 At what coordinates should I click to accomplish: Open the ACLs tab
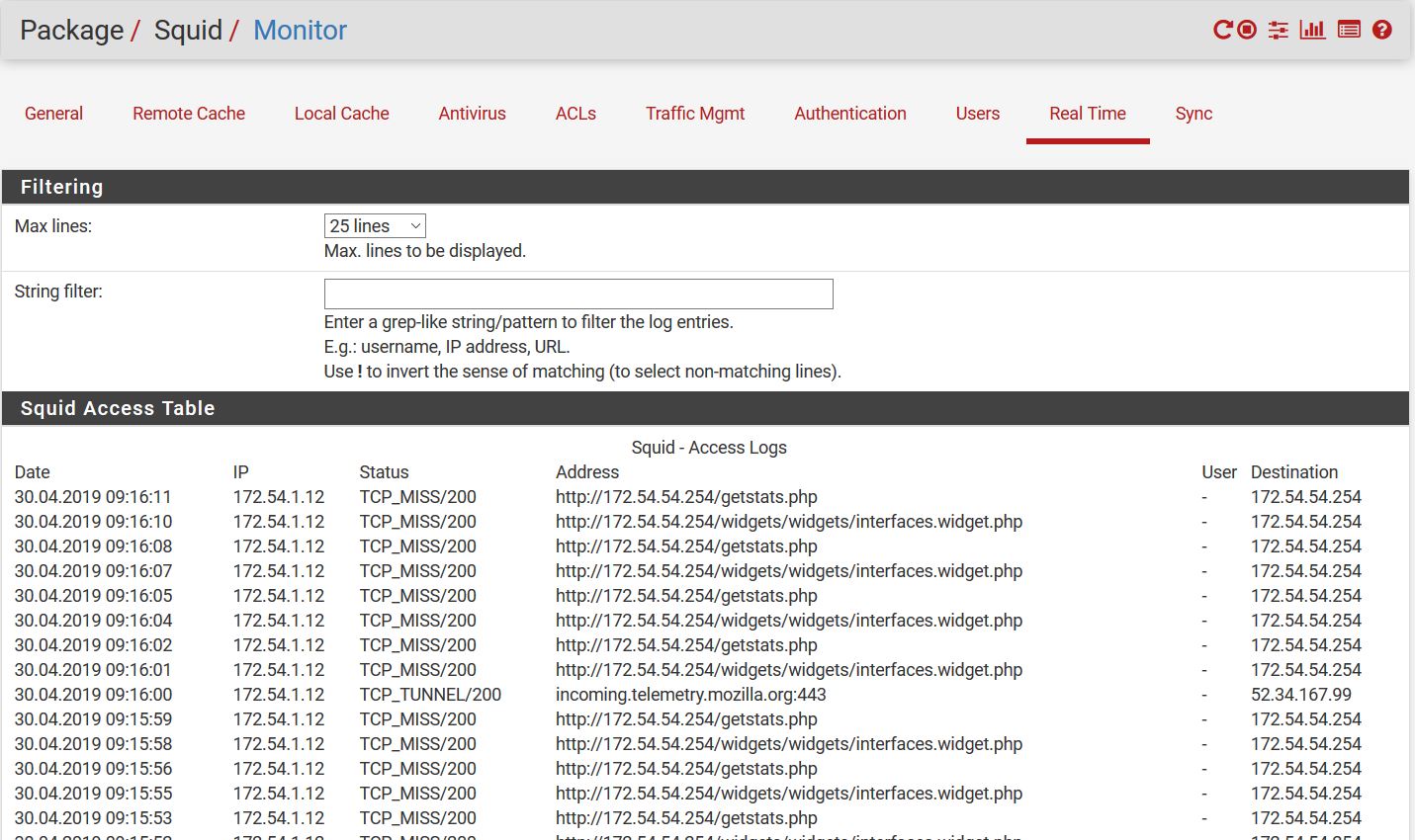pyautogui.click(x=575, y=114)
